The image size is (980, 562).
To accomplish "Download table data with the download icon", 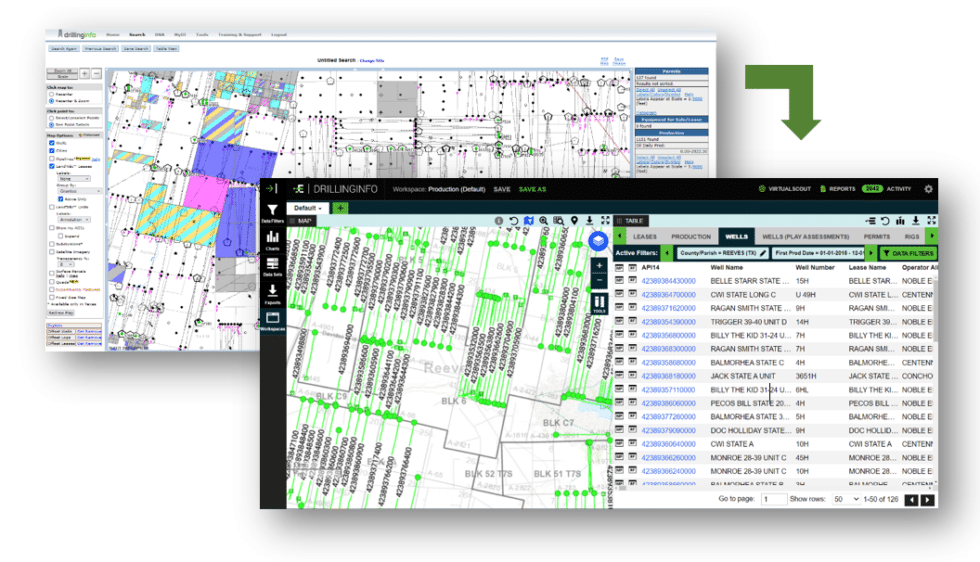I will coord(916,220).
